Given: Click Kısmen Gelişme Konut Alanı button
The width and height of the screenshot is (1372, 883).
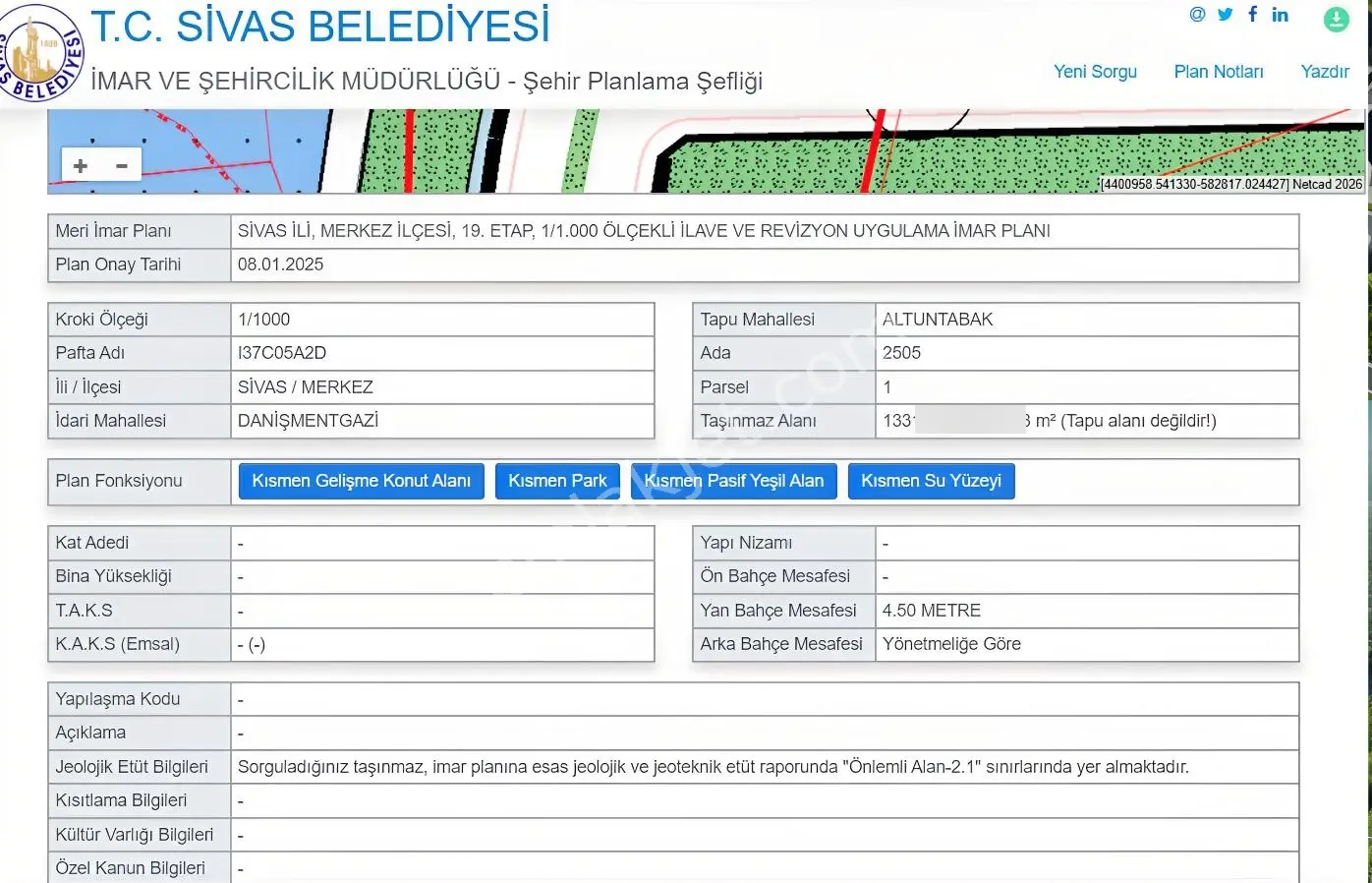Looking at the screenshot, I should coord(362,481).
